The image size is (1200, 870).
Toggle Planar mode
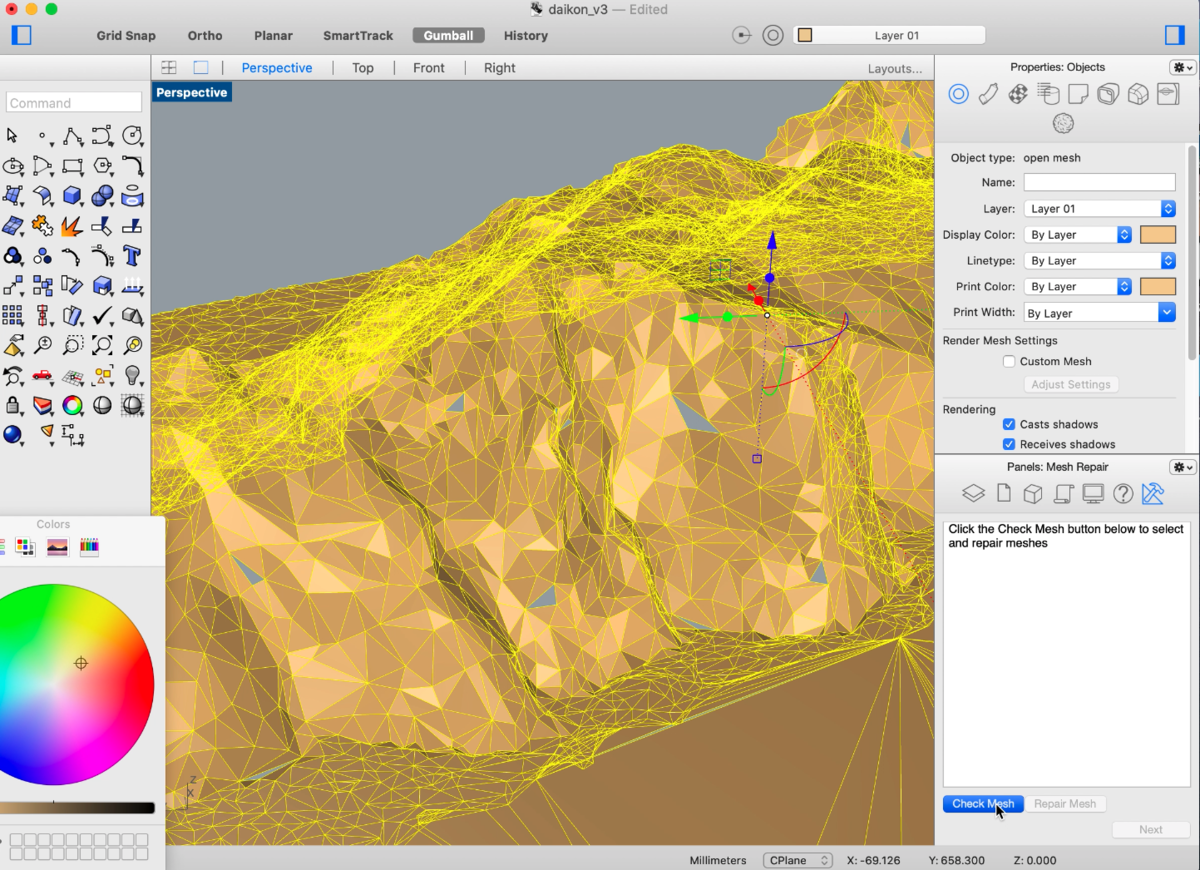(x=273, y=35)
